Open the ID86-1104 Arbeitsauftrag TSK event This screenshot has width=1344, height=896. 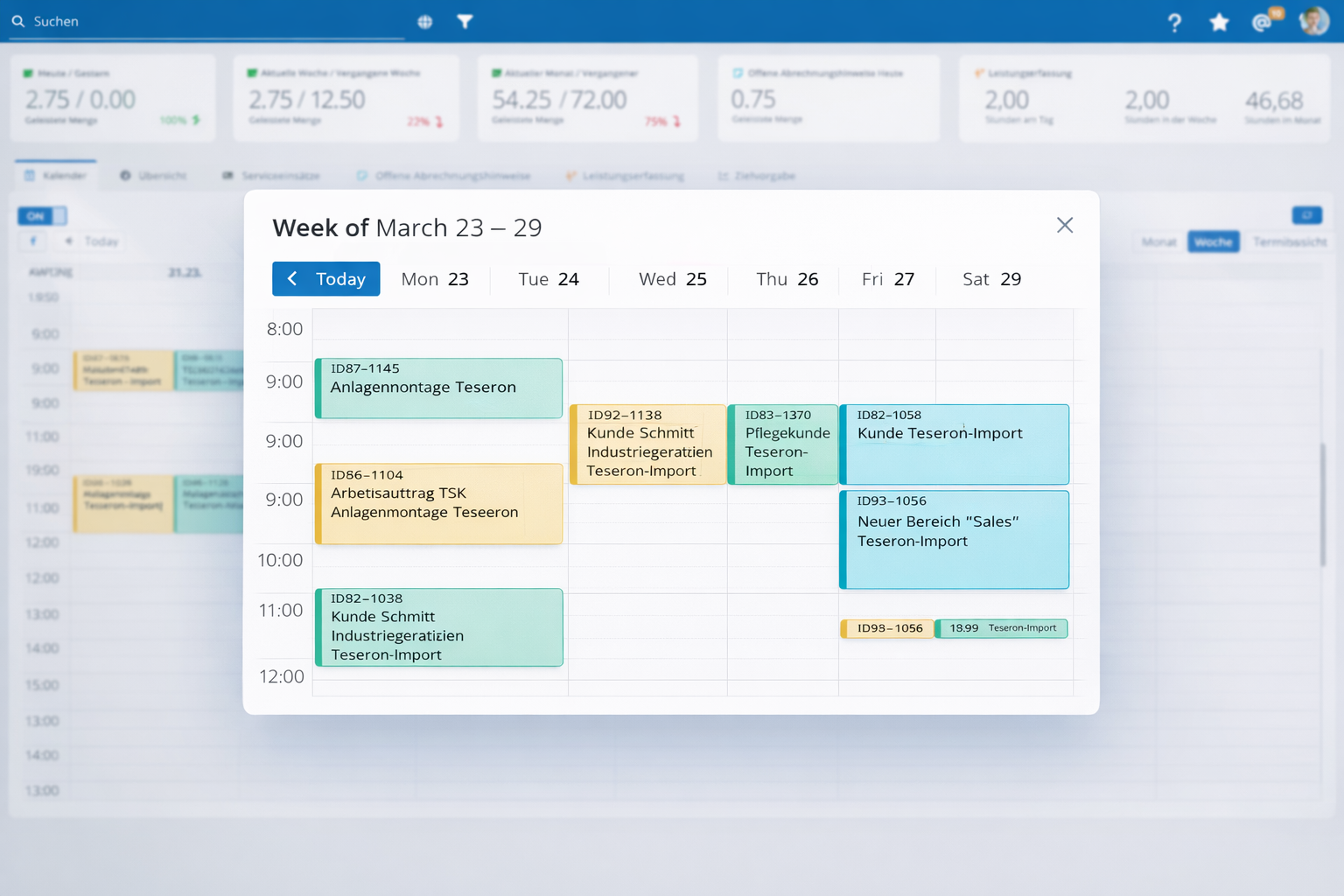[438, 503]
